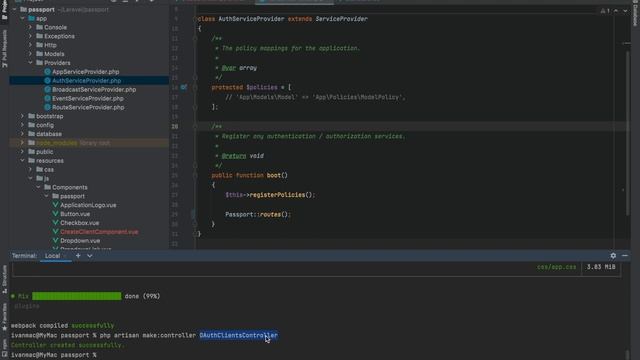Image resolution: width=640 pixels, height=360 pixels.
Task: Click the registerPolicies() call line
Action: [x=270, y=195]
